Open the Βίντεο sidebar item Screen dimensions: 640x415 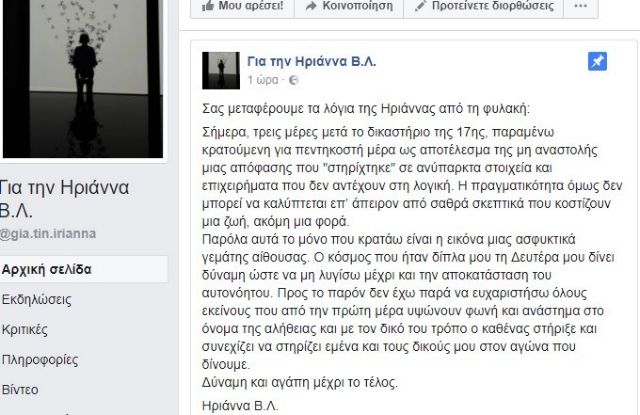[20, 390]
